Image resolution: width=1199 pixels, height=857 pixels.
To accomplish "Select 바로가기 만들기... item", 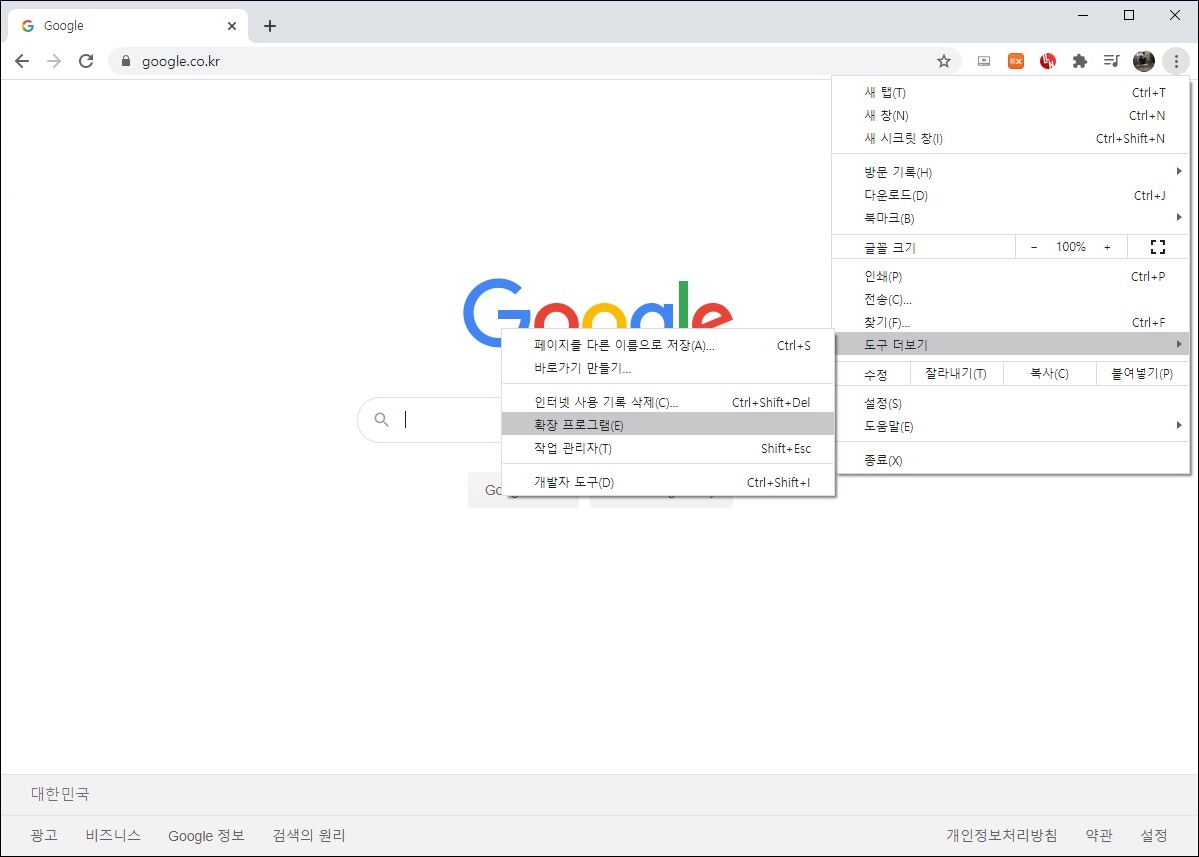I will click(x=668, y=368).
